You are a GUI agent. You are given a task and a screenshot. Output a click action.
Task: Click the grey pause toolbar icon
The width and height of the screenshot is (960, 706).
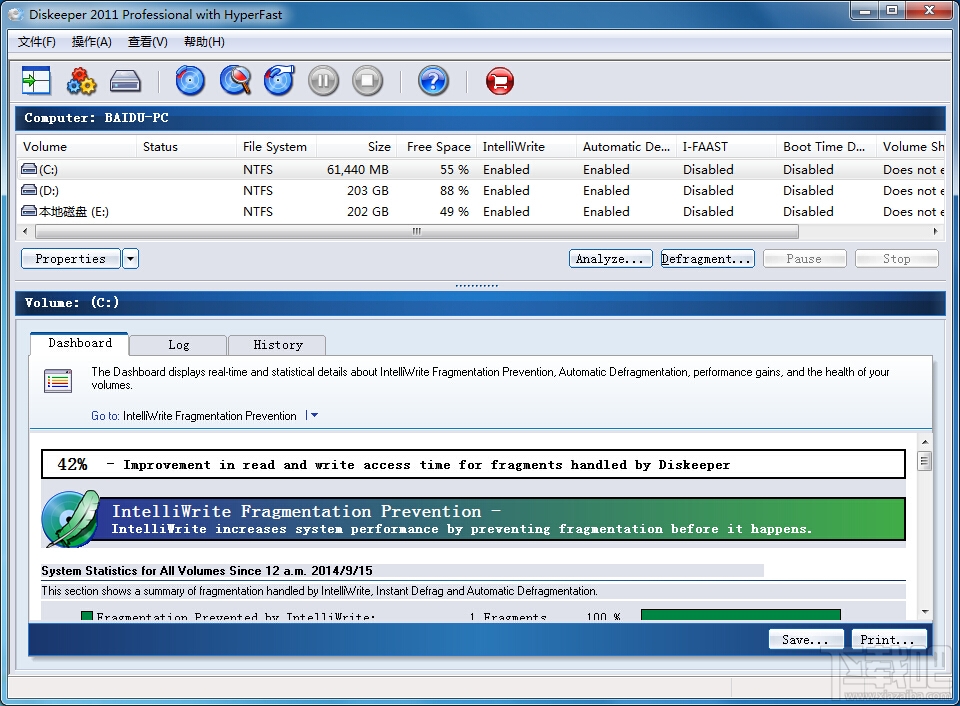tap(323, 81)
